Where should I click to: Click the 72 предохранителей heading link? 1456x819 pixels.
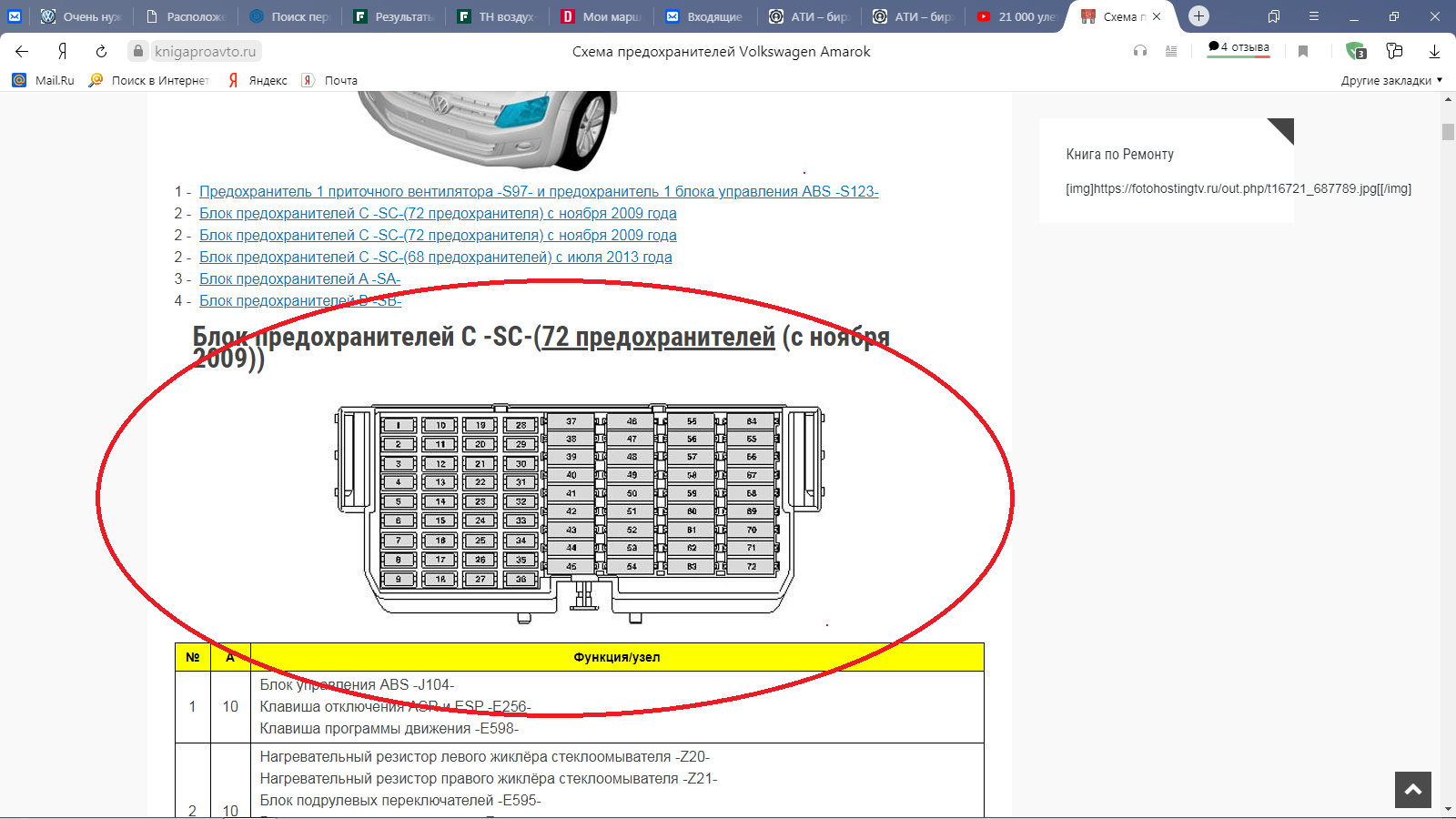658,337
